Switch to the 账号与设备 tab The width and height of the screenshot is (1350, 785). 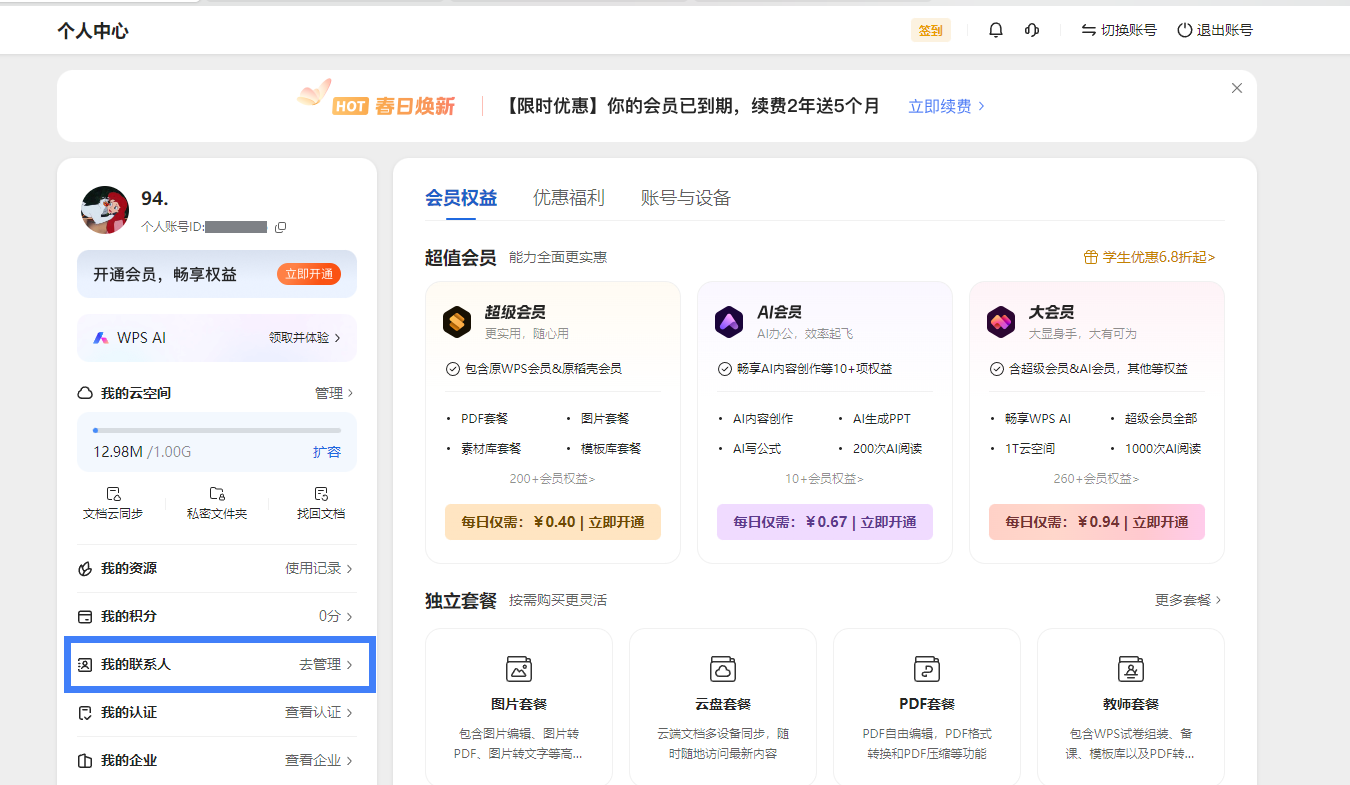tap(686, 198)
